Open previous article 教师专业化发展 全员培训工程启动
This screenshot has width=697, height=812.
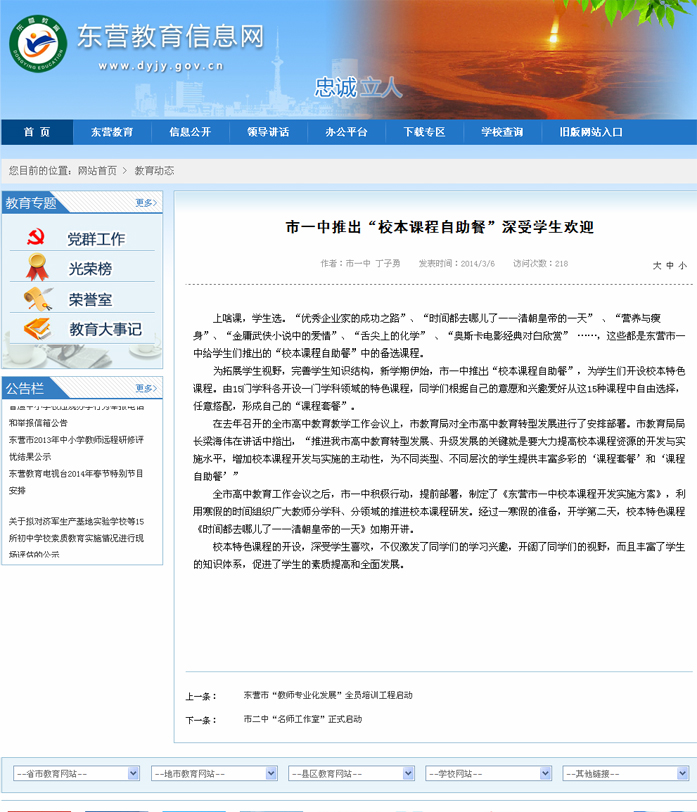pos(328,695)
